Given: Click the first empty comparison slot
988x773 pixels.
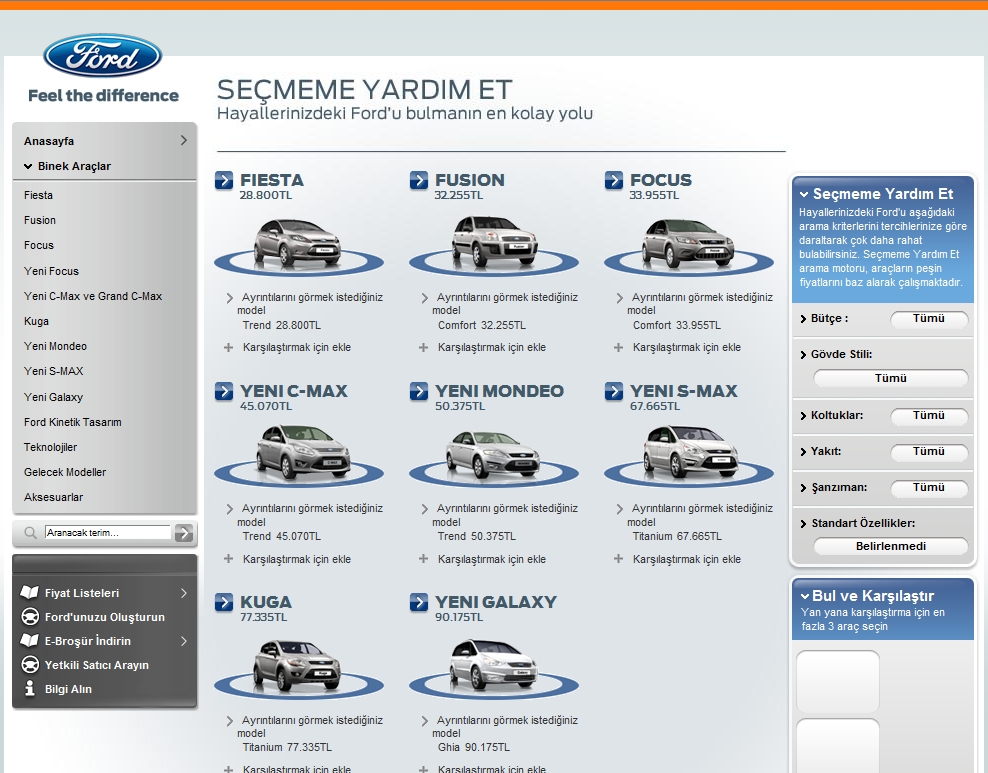Looking at the screenshot, I should coord(838,682).
